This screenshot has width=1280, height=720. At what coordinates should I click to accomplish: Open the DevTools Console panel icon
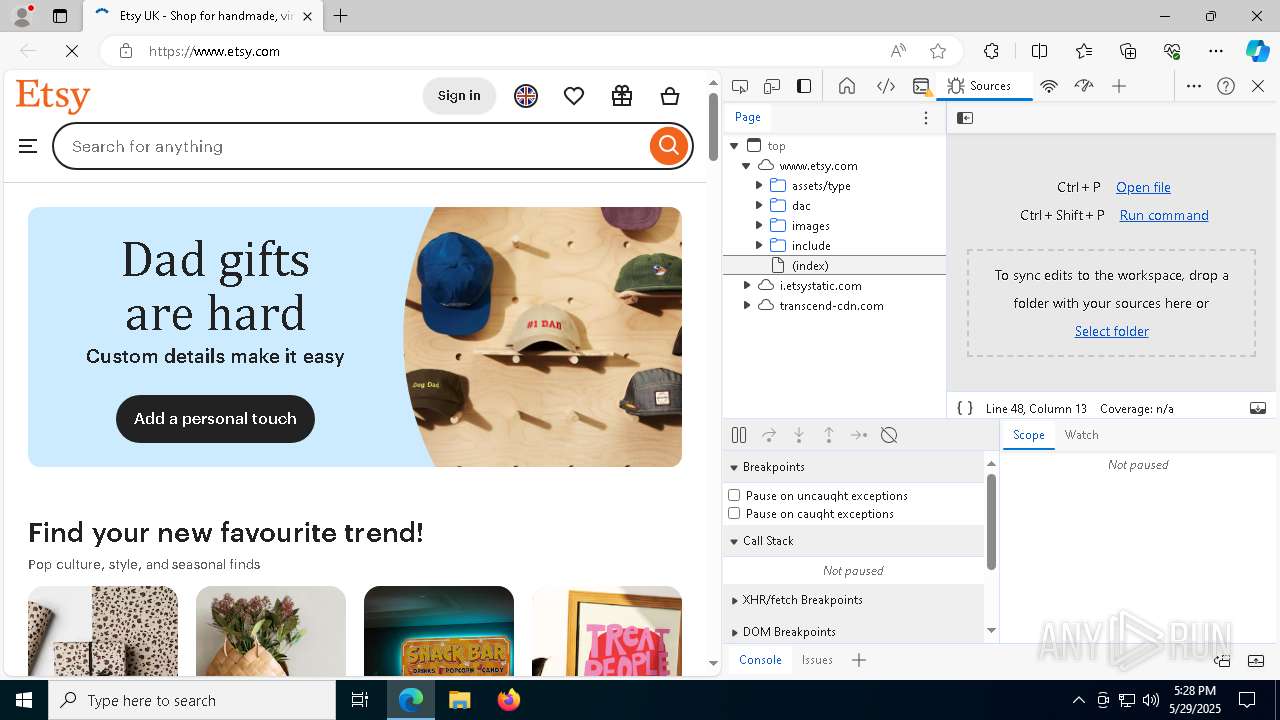coord(922,86)
